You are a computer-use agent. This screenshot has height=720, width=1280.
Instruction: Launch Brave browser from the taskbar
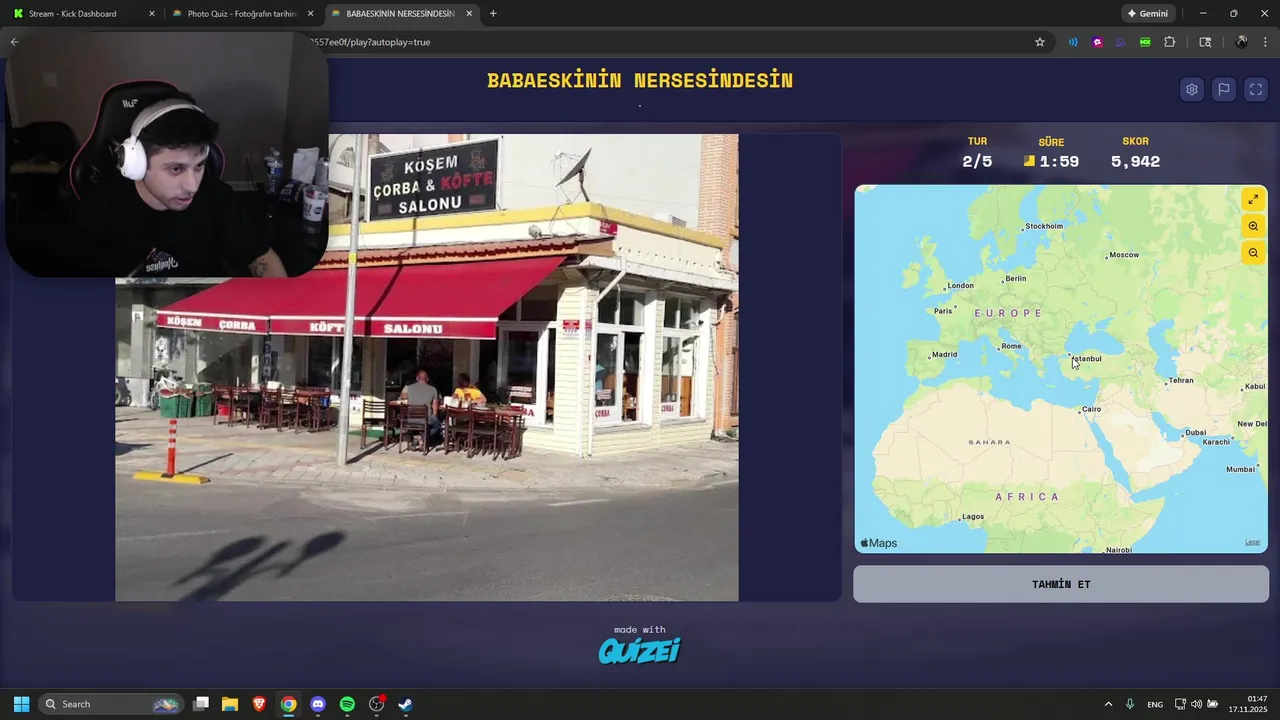click(259, 704)
